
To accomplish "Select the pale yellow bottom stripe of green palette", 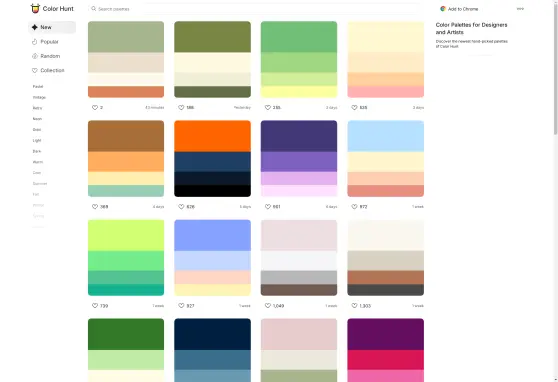I will pyautogui.click(x=299, y=92).
